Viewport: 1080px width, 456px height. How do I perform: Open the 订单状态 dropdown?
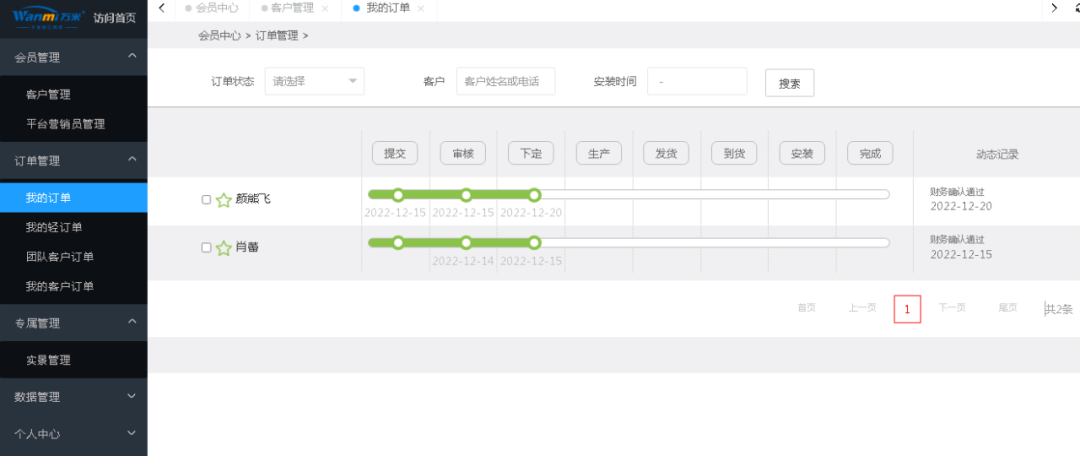pos(315,81)
